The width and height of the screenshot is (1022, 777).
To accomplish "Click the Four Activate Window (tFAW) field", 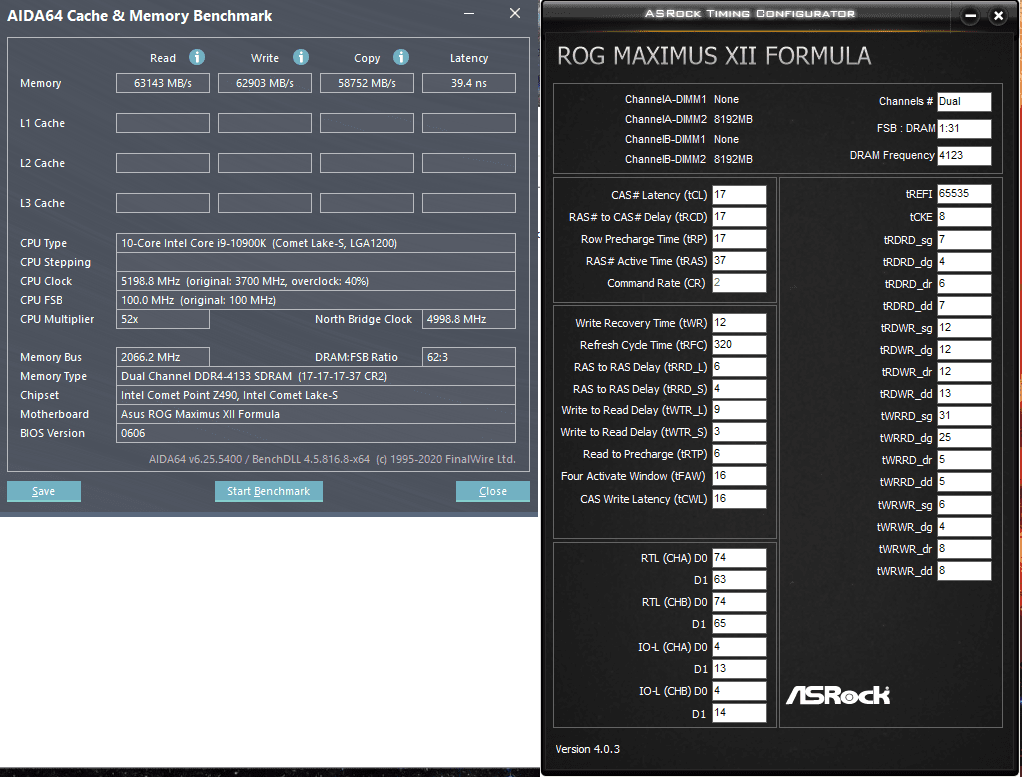I will (x=739, y=476).
